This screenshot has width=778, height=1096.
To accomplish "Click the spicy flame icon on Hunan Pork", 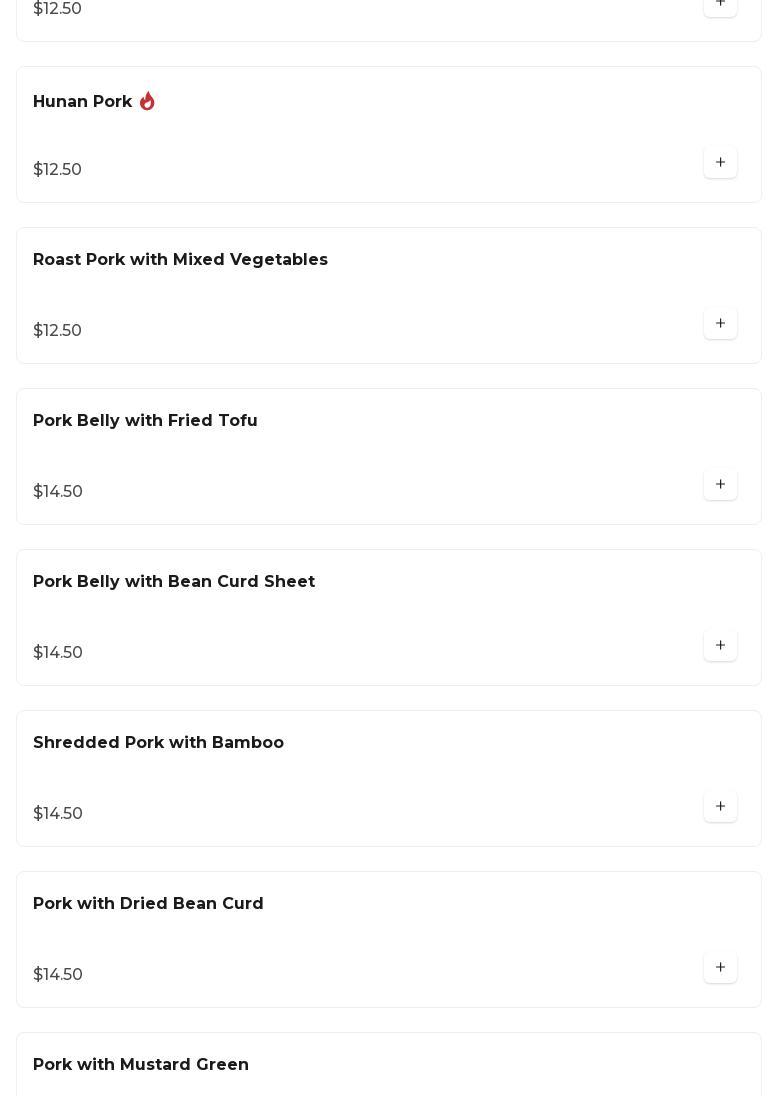I will click(147, 101).
